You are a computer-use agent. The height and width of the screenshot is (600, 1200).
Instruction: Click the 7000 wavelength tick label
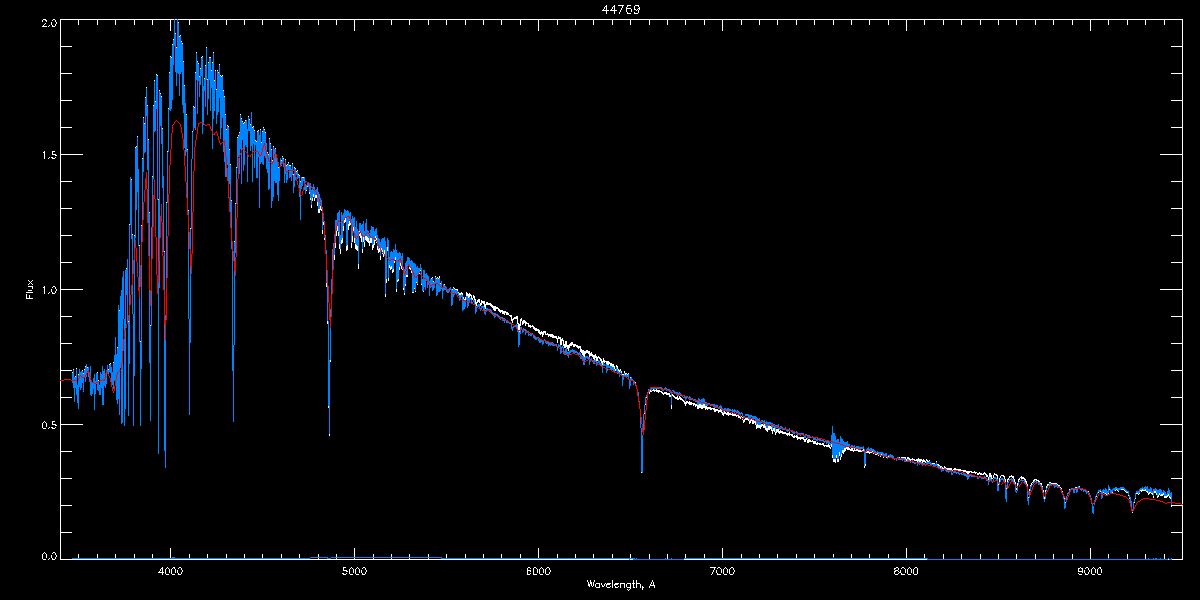pyautogui.click(x=722, y=571)
